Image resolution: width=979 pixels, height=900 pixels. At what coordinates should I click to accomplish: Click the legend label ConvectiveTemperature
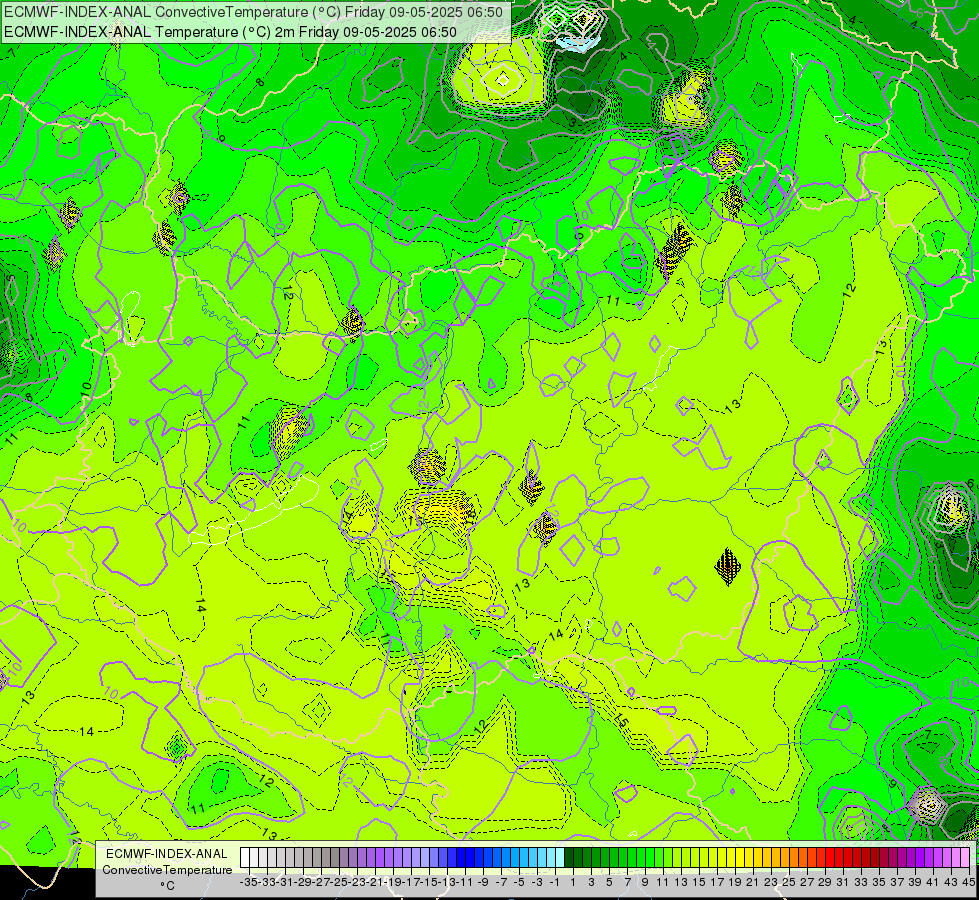tap(167, 870)
